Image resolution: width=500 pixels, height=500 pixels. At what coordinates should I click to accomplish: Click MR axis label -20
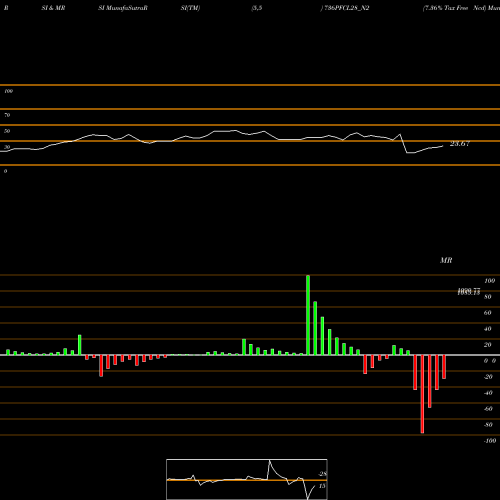click(488, 377)
